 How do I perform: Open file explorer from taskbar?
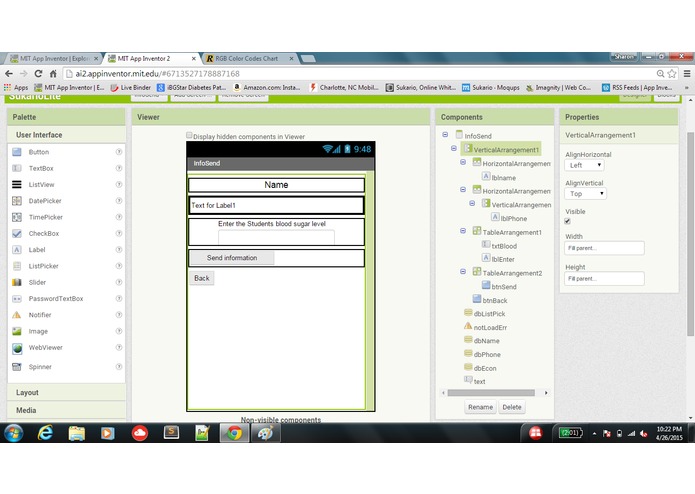click(77, 433)
